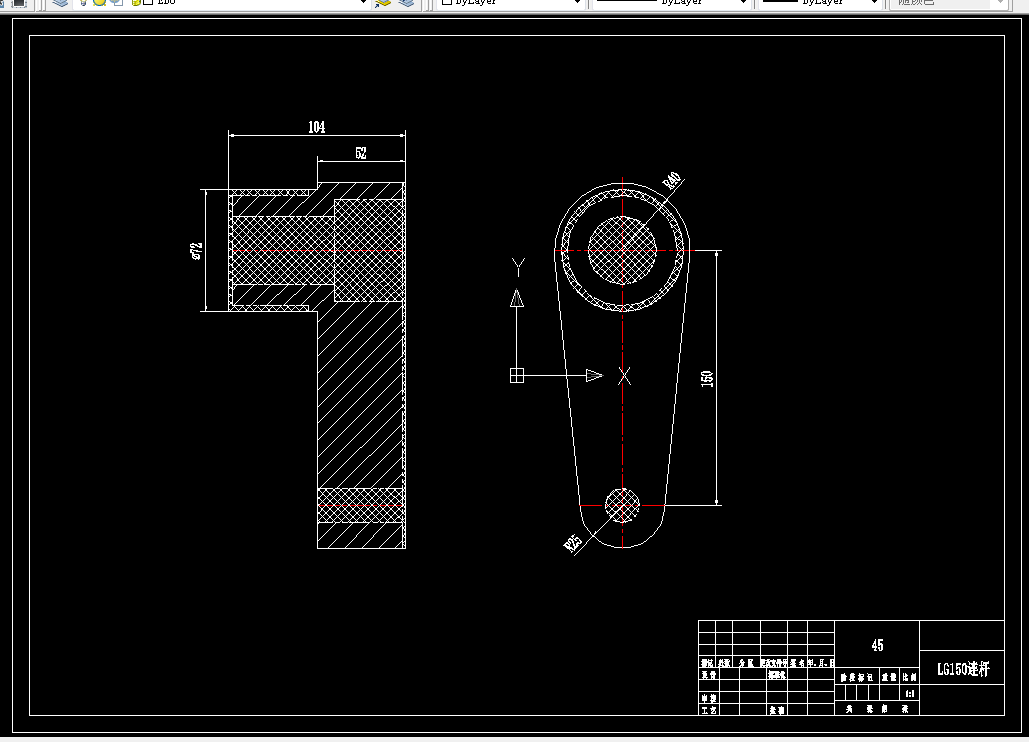
Task: Select the diagonal hatch in section arm
Action: (x=360, y=394)
